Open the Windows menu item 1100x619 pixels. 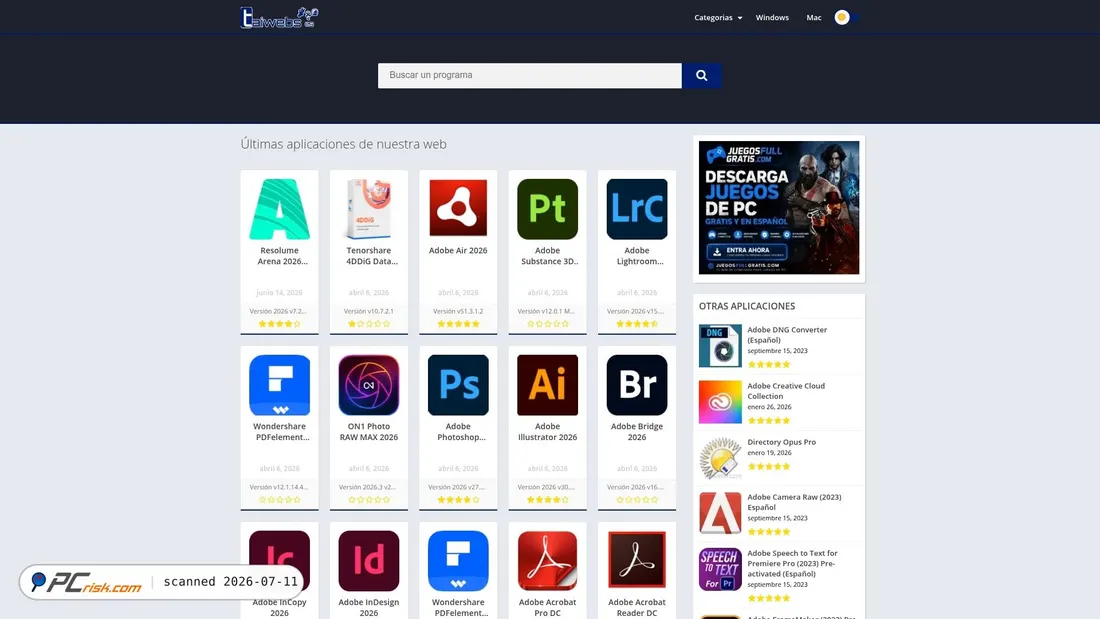[x=772, y=18]
